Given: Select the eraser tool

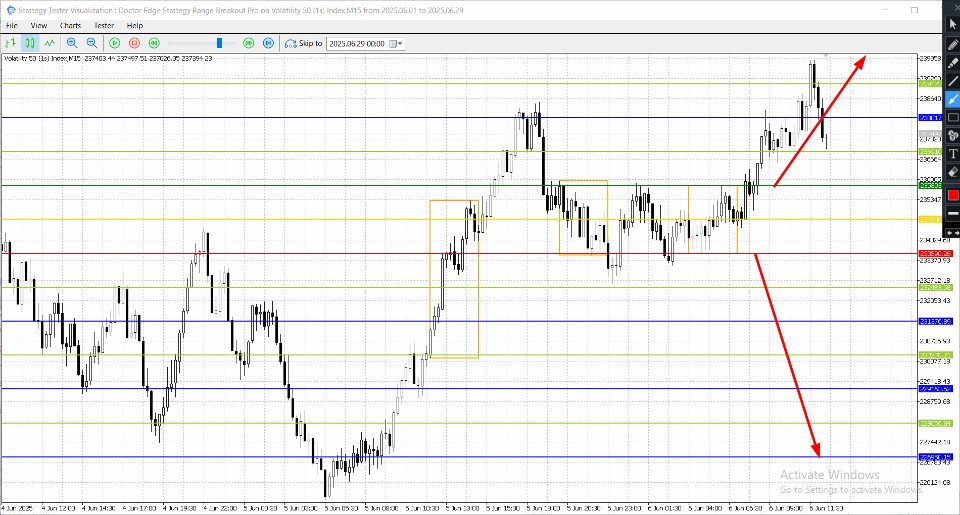Looking at the screenshot, I should (x=953, y=172).
